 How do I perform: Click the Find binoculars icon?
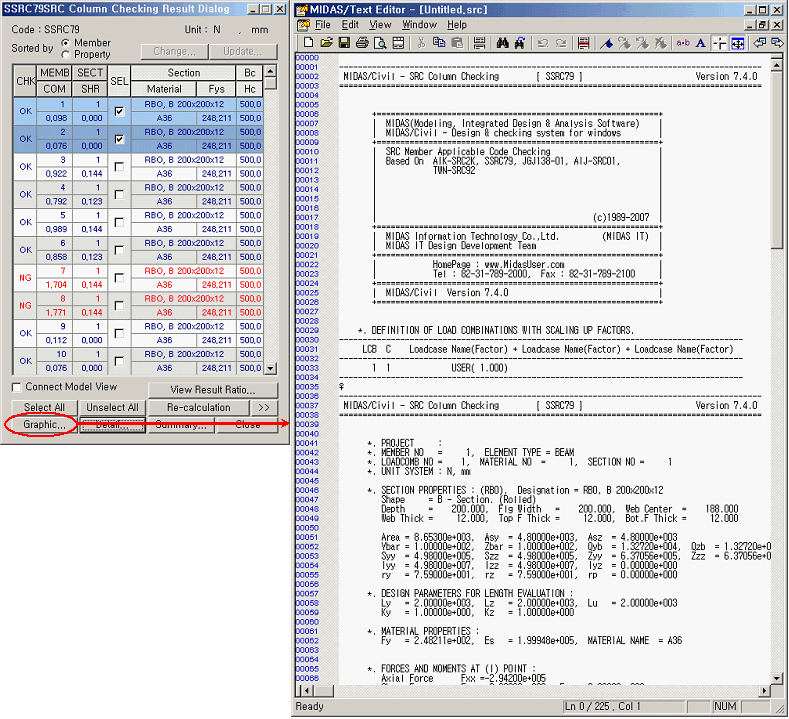(x=504, y=43)
